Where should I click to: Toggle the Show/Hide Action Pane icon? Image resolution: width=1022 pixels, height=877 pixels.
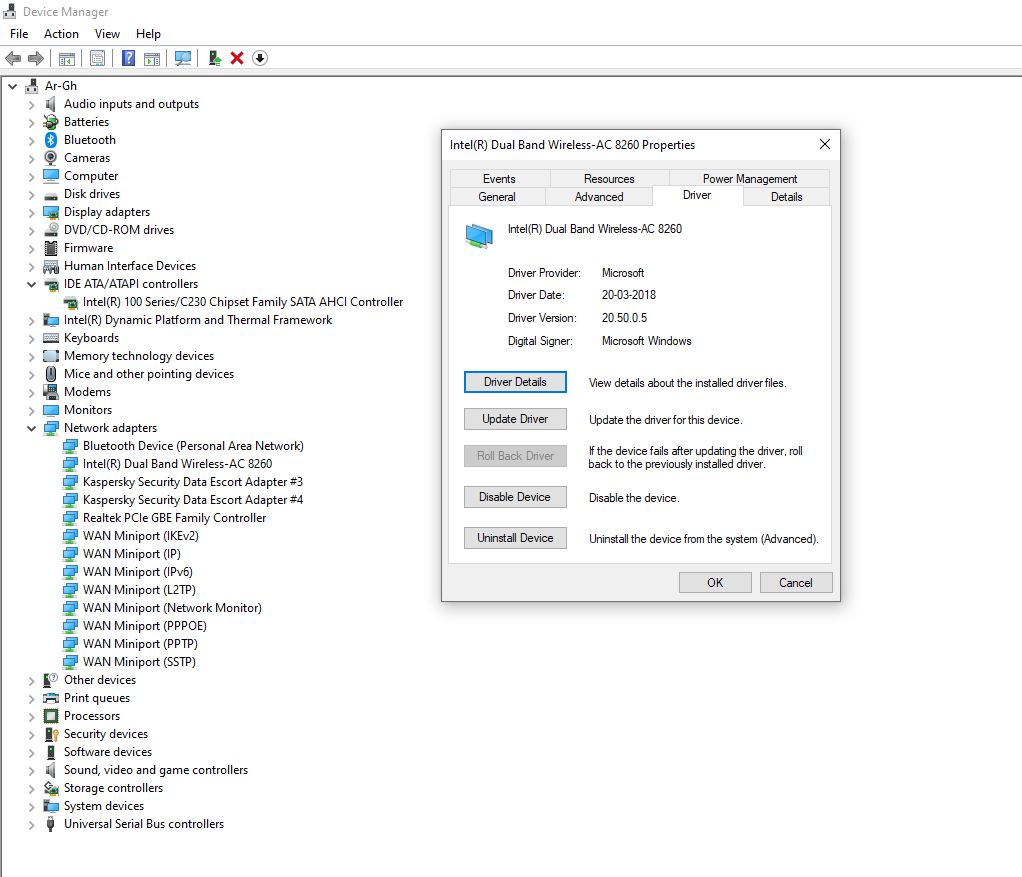pyautogui.click(x=152, y=59)
